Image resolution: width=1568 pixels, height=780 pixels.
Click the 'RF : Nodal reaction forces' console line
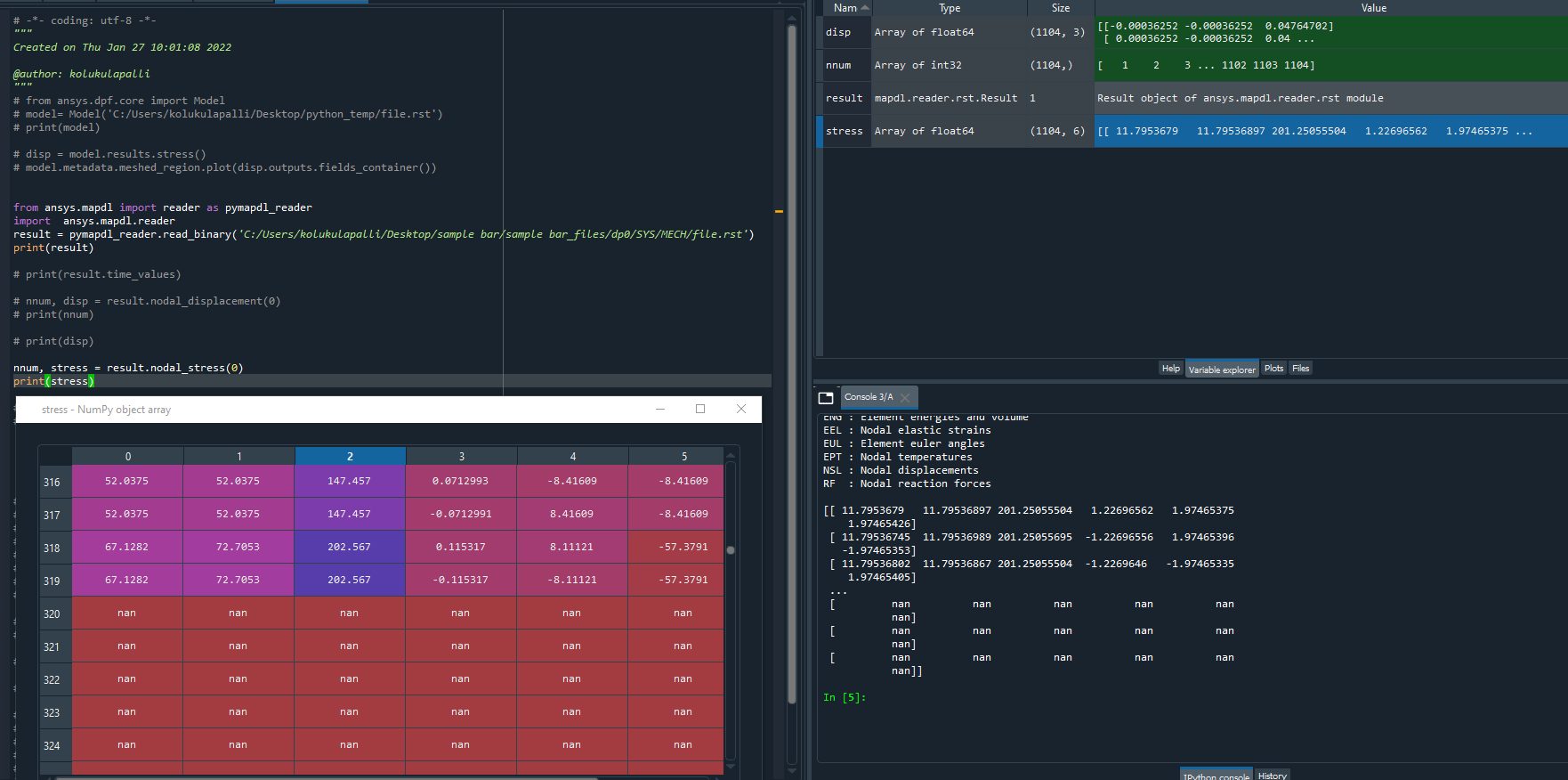point(907,483)
